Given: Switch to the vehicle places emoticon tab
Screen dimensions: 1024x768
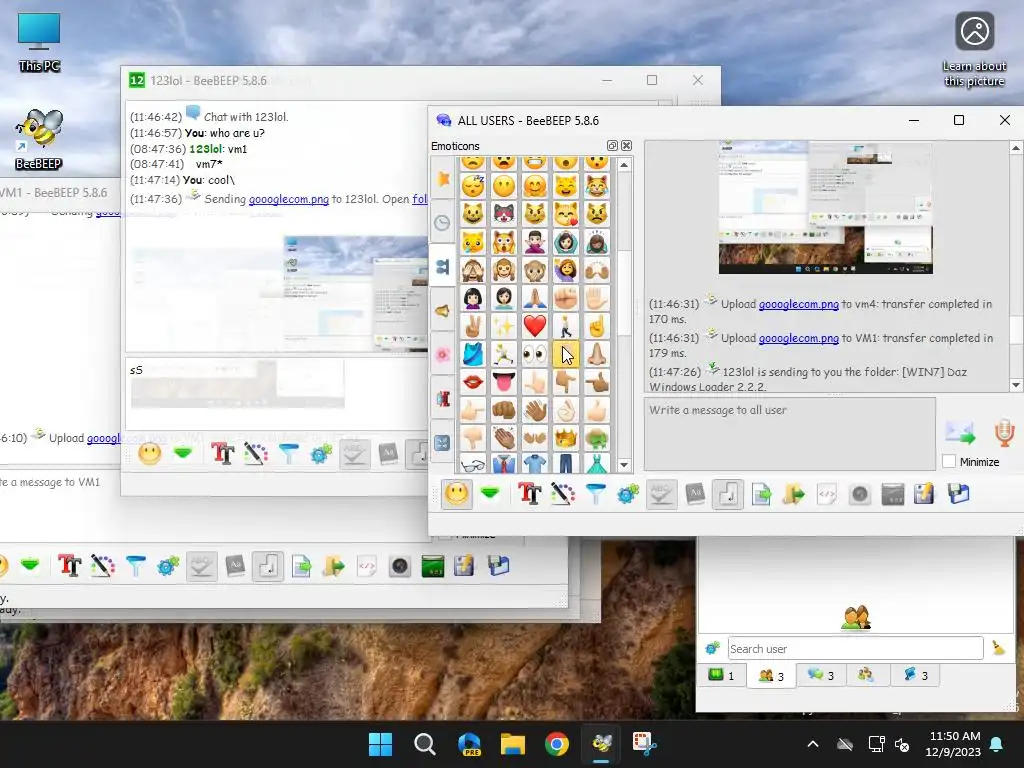Looking at the screenshot, I should (443, 398).
